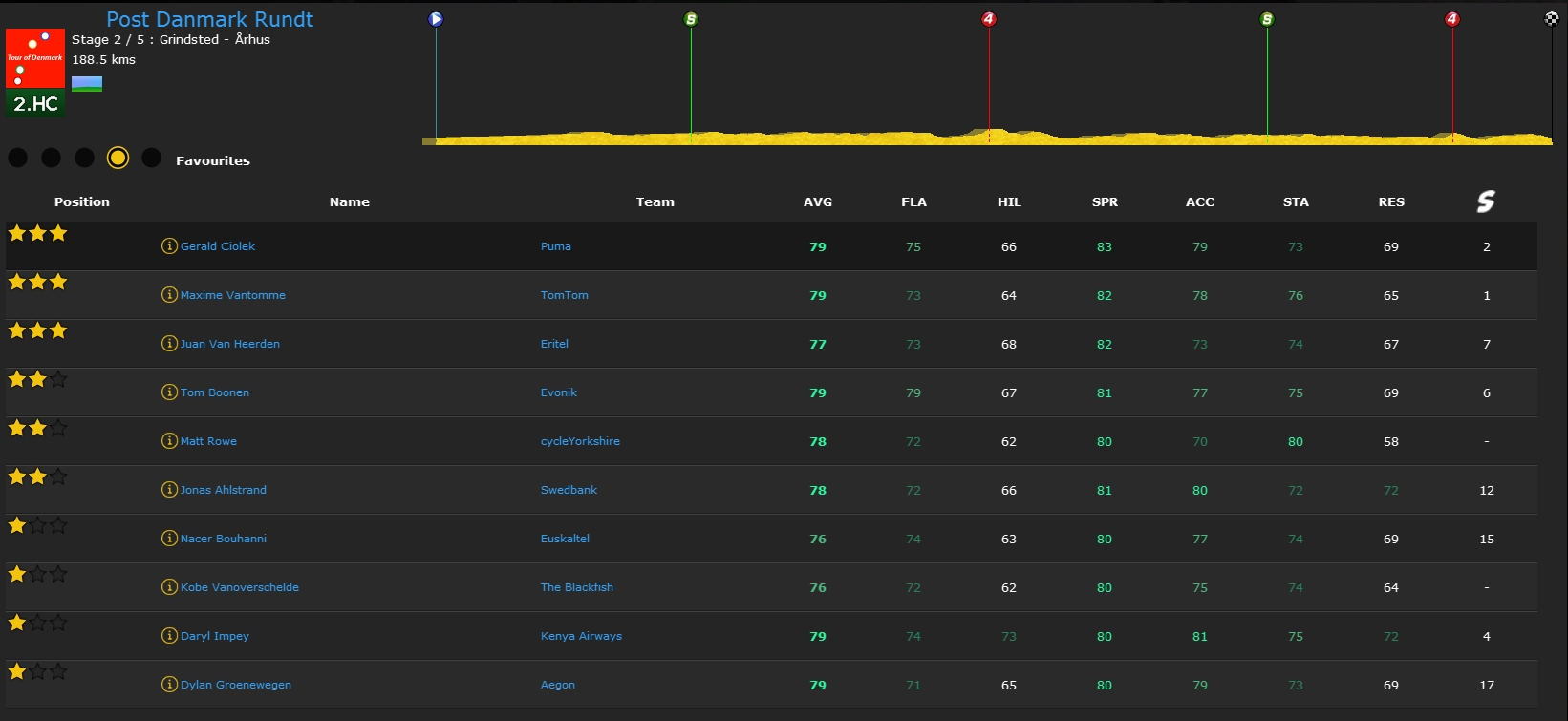
Task: Open the TomTom team page
Action: click(x=565, y=295)
